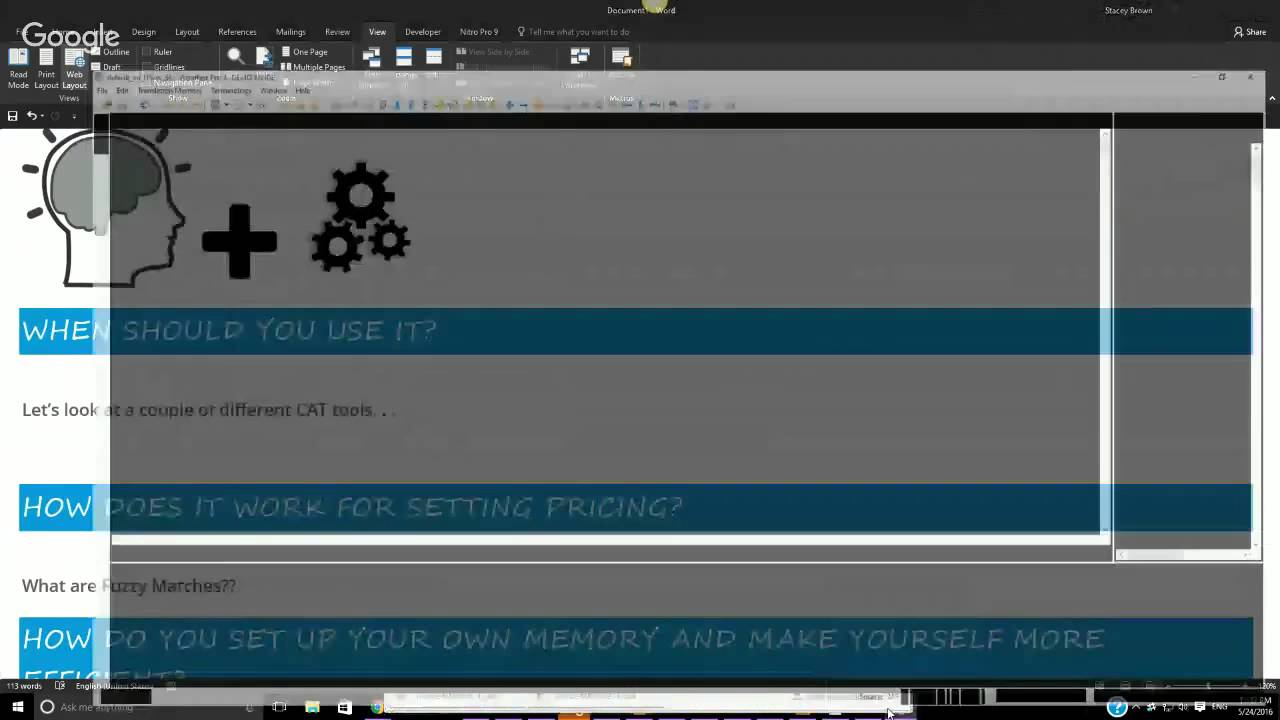1280x720 pixels.
Task: Switch to Read Mode view
Action: 18,67
